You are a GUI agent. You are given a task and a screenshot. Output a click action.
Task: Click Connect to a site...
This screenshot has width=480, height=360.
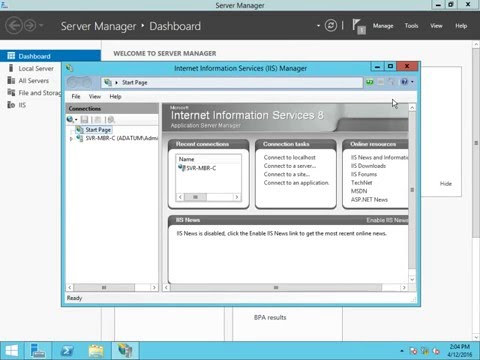286,174
